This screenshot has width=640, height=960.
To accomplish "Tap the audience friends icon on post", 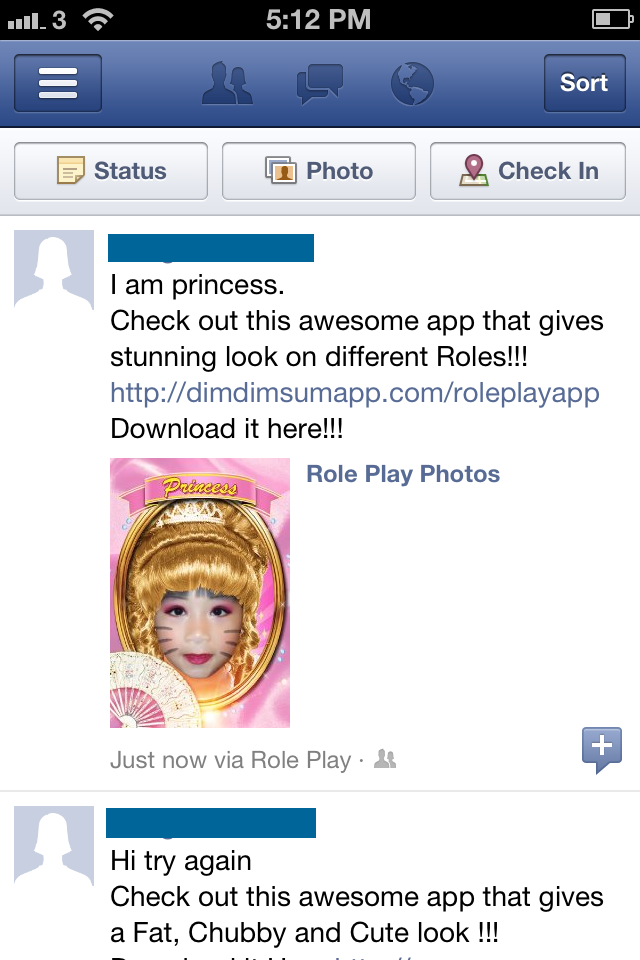I will tap(384, 761).
